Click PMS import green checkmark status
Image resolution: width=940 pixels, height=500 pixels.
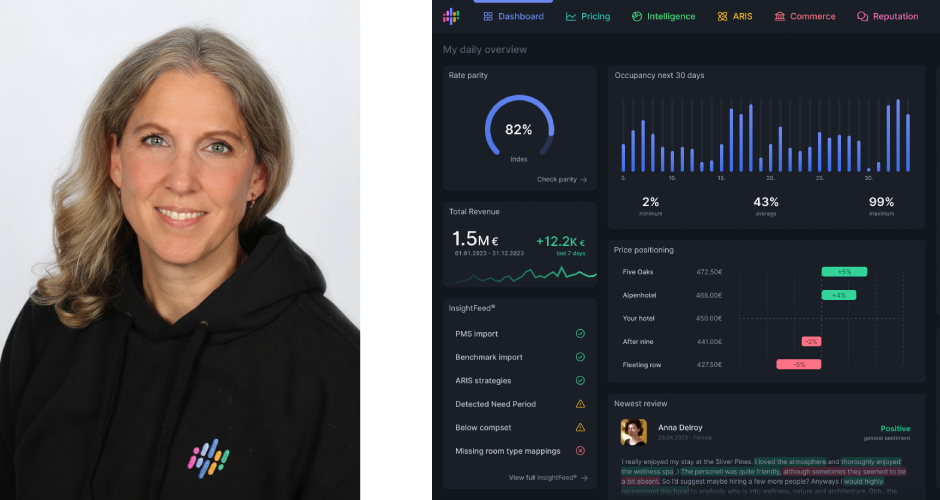580,333
